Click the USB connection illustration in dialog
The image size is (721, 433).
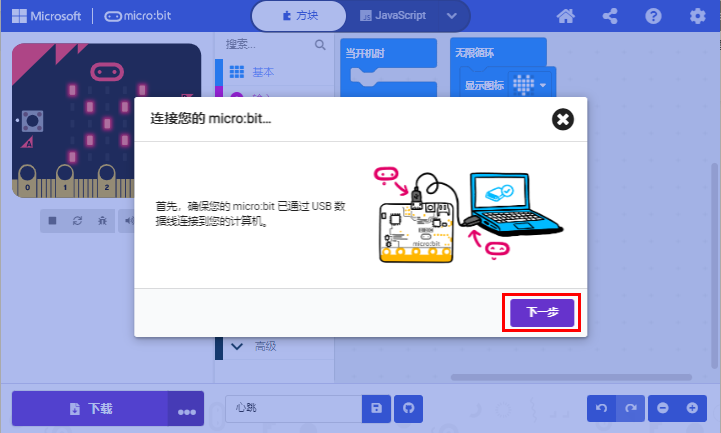(468, 215)
